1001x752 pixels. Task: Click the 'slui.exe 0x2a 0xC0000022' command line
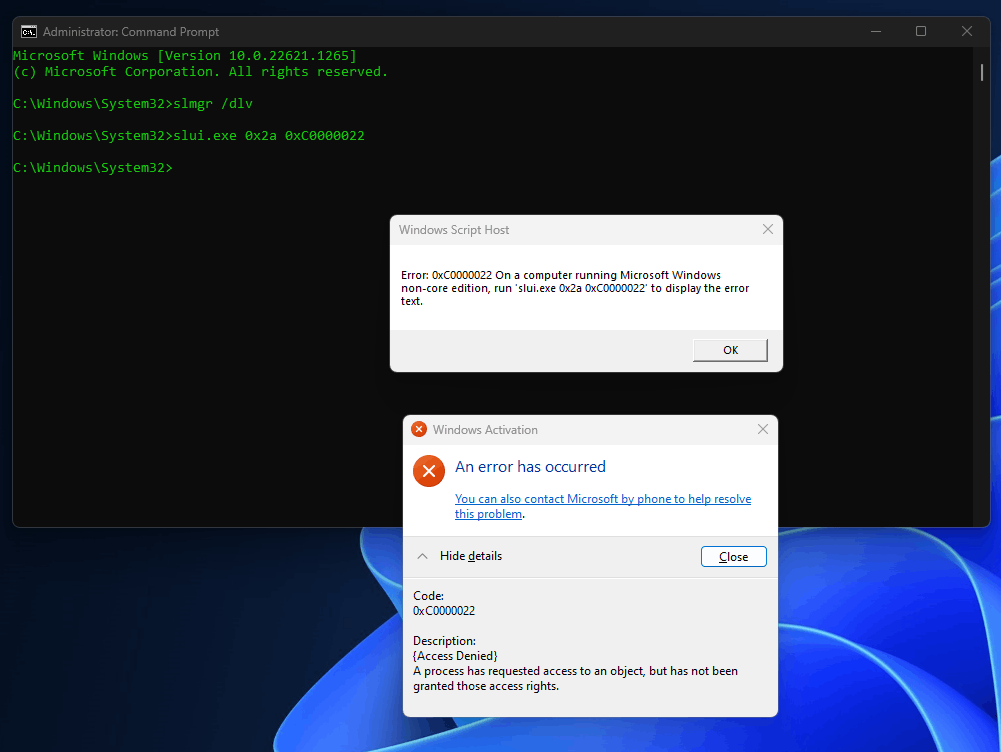[x=189, y=135]
